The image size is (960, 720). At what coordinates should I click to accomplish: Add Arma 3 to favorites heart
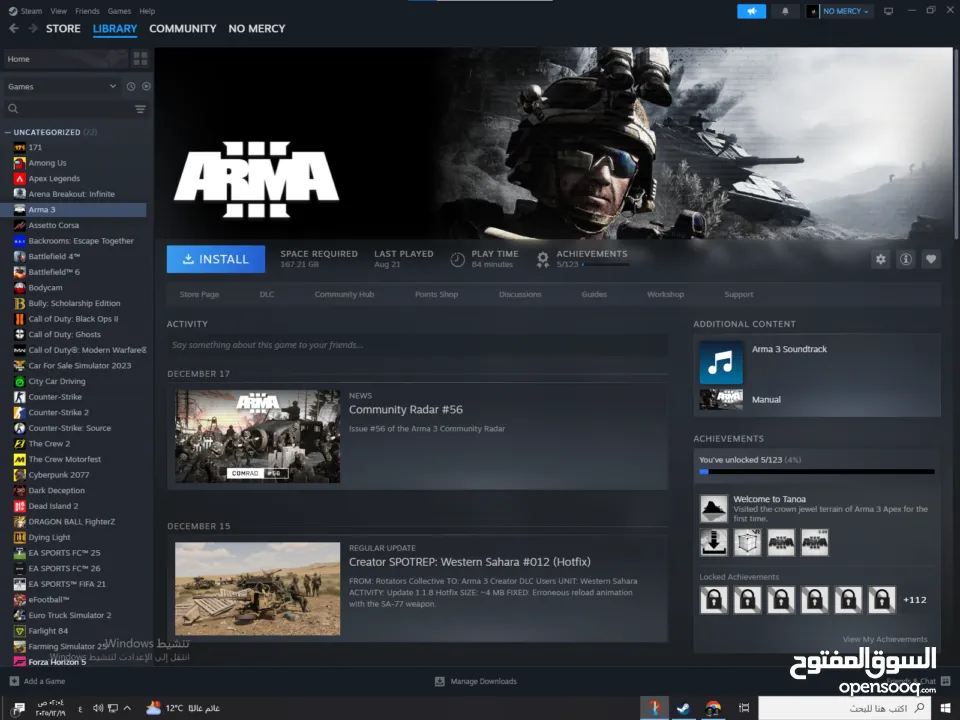click(931, 259)
